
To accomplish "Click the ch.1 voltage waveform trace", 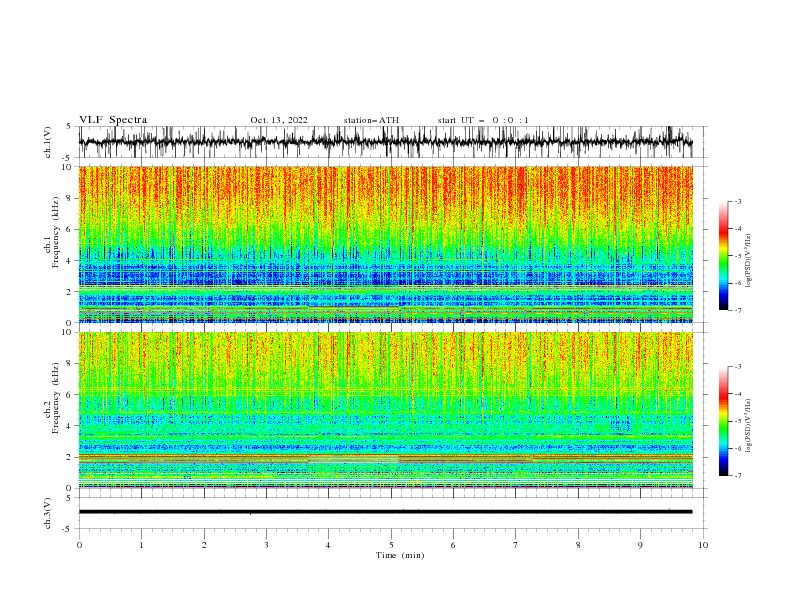I will (385, 142).
